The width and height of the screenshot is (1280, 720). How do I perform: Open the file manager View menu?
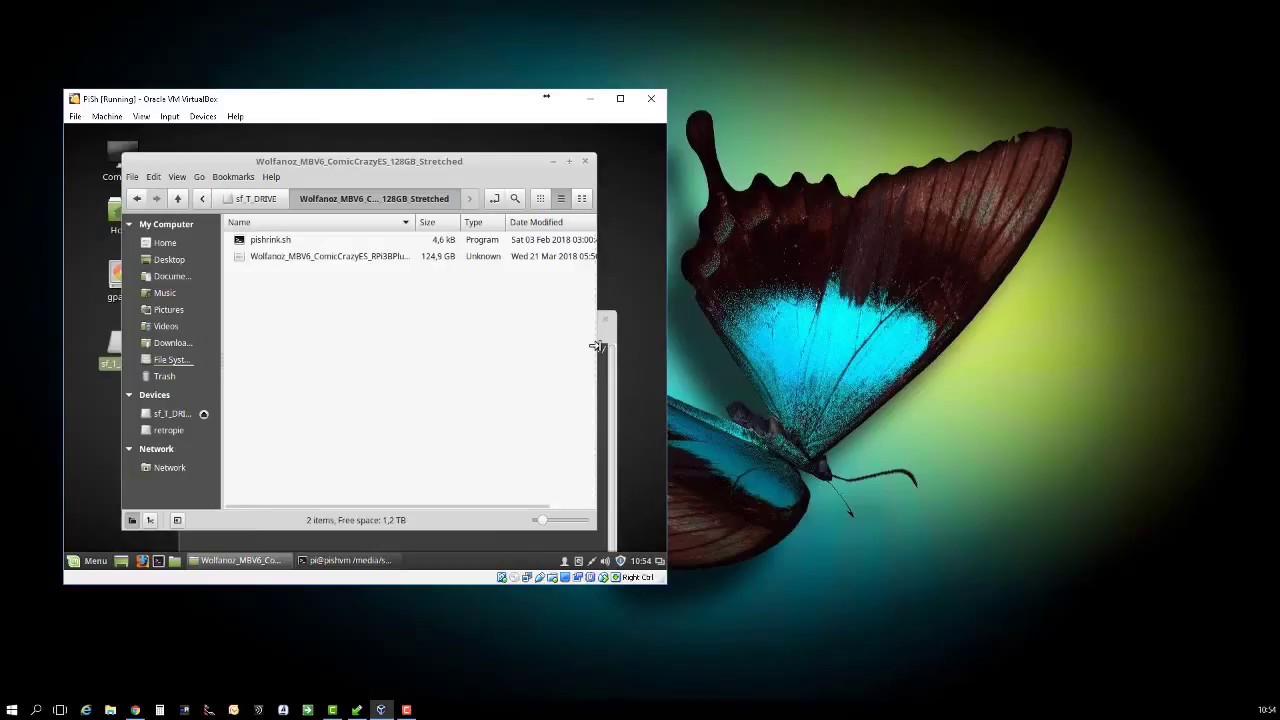click(177, 177)
